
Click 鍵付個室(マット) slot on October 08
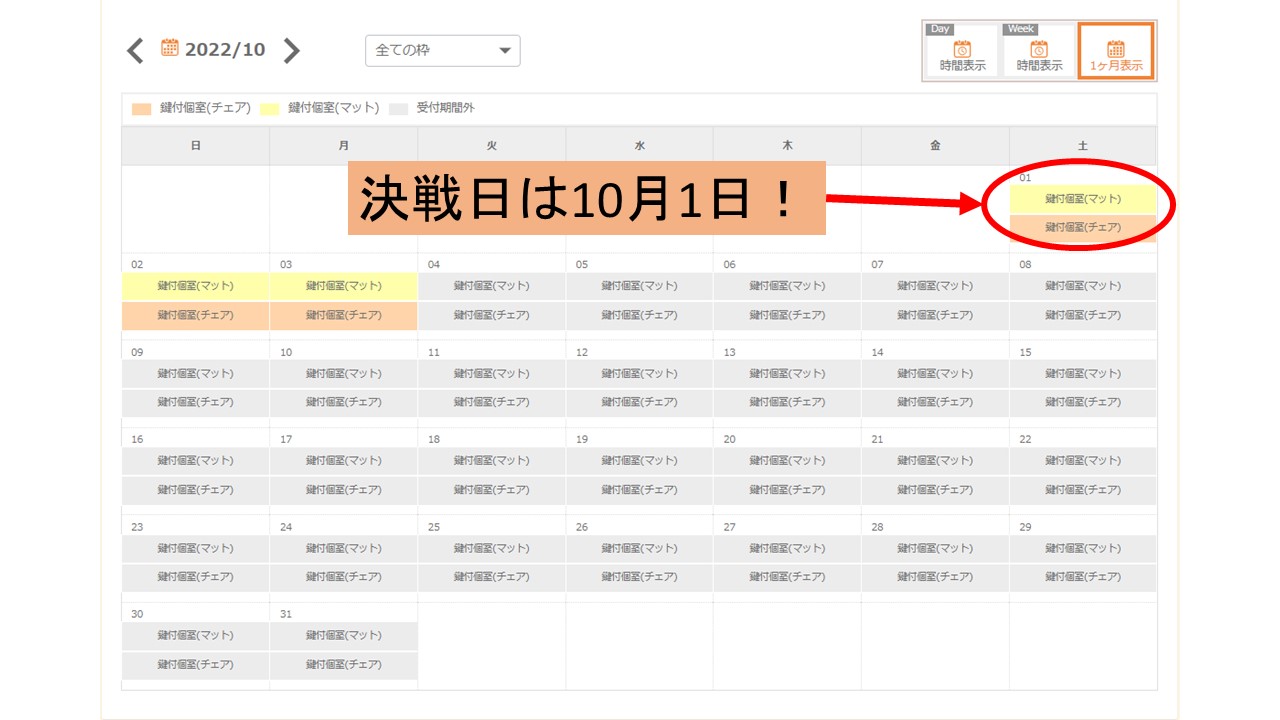tap(1083, 286)
